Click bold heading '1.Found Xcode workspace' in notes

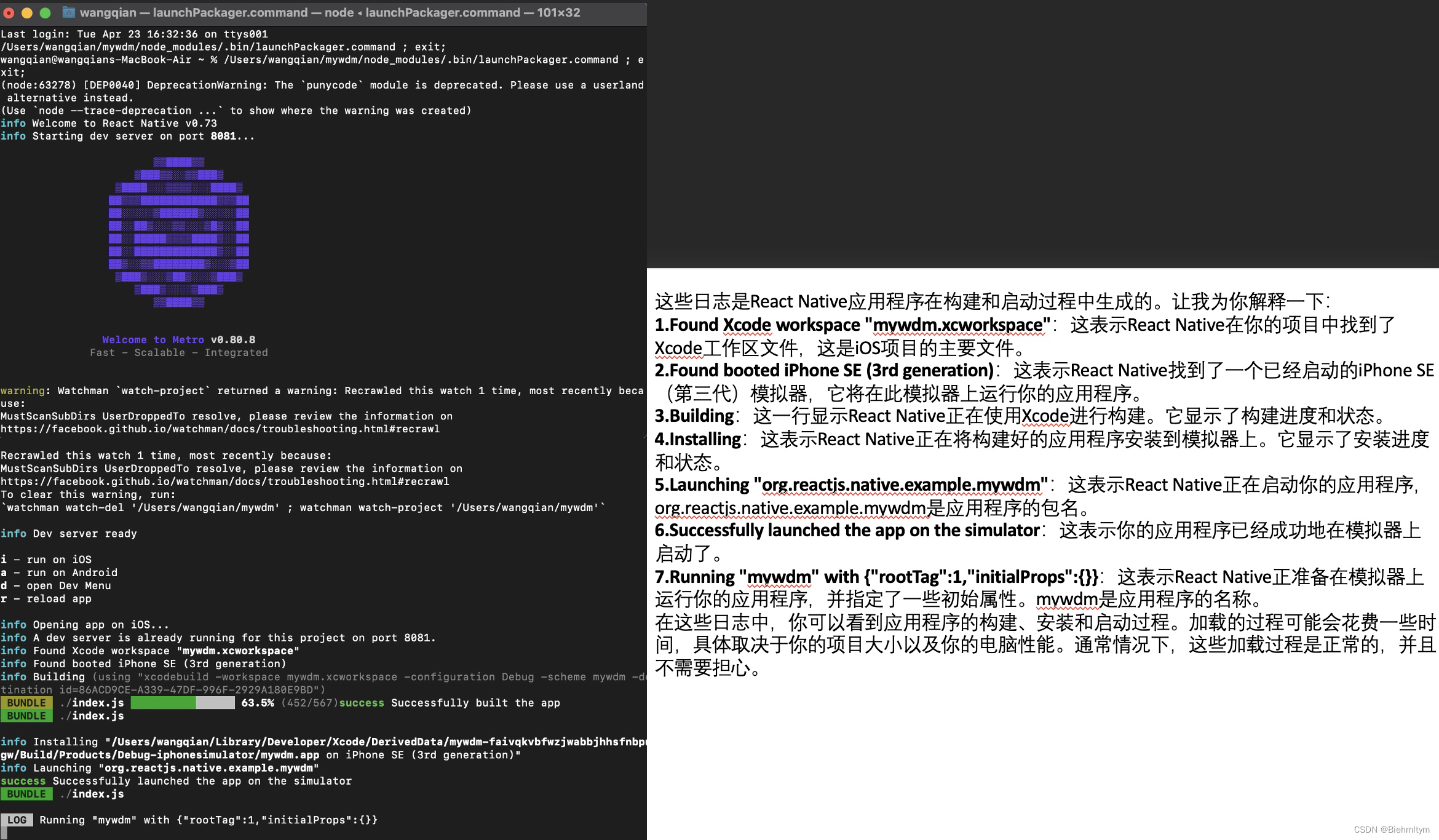click(x=852, y=325)
